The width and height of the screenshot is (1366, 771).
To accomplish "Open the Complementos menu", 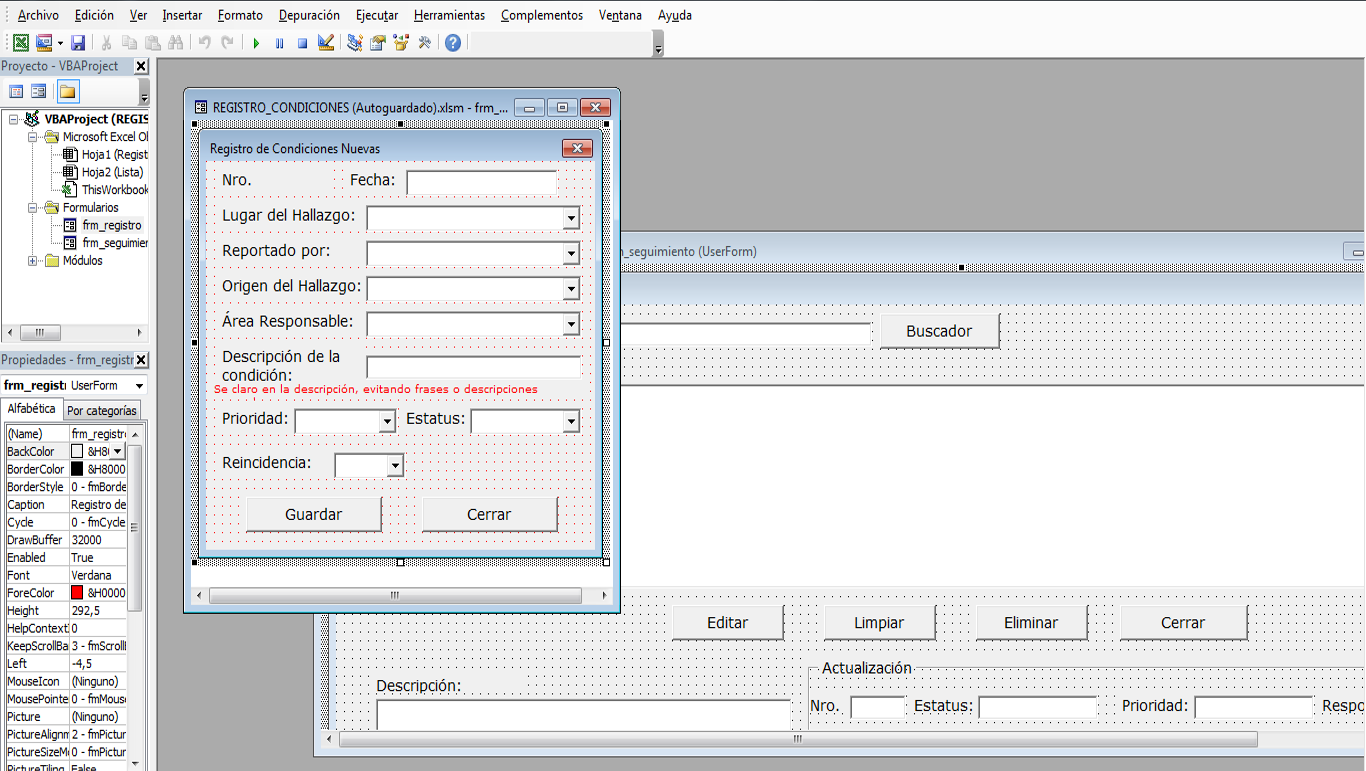I will (542, 15).
